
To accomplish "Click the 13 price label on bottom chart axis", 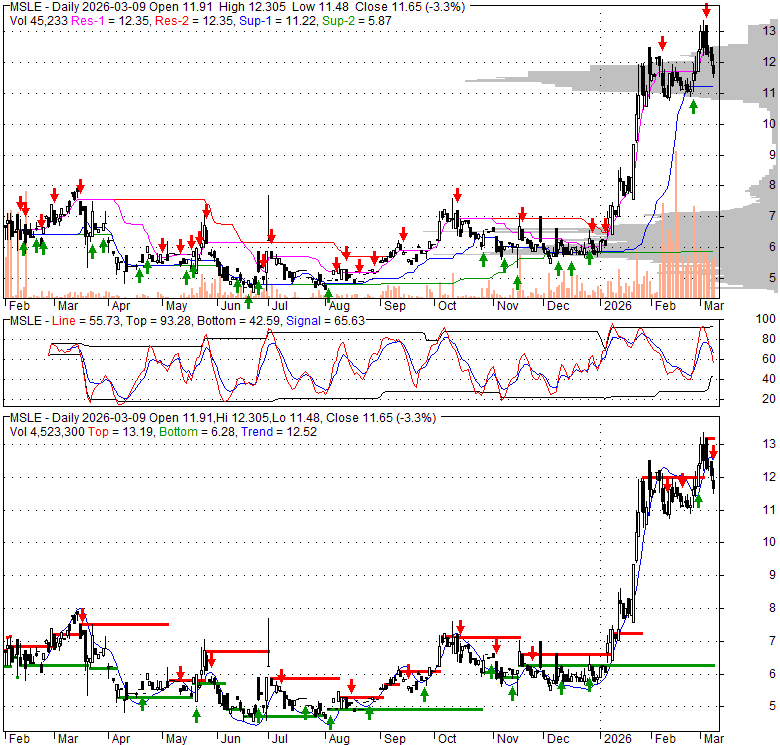I will [769, 444].
